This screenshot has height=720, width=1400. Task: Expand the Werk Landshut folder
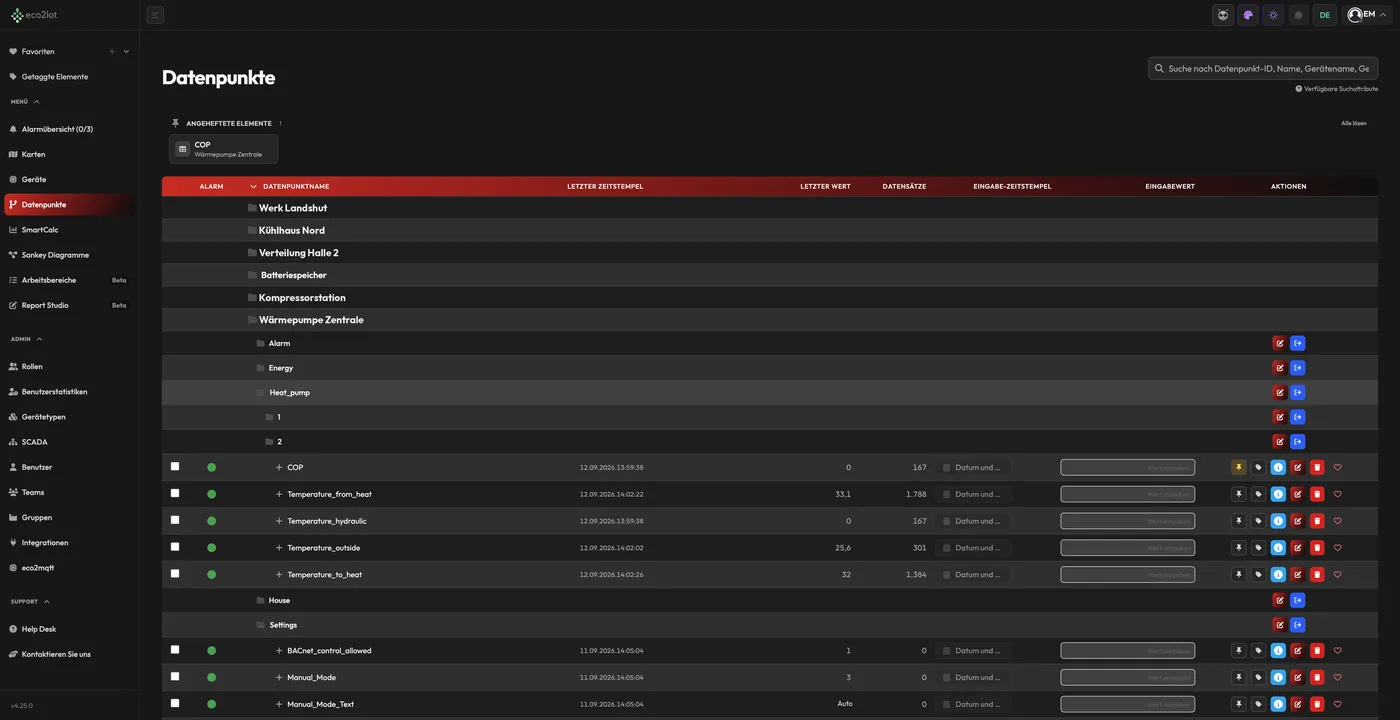(x=287, y=208)
